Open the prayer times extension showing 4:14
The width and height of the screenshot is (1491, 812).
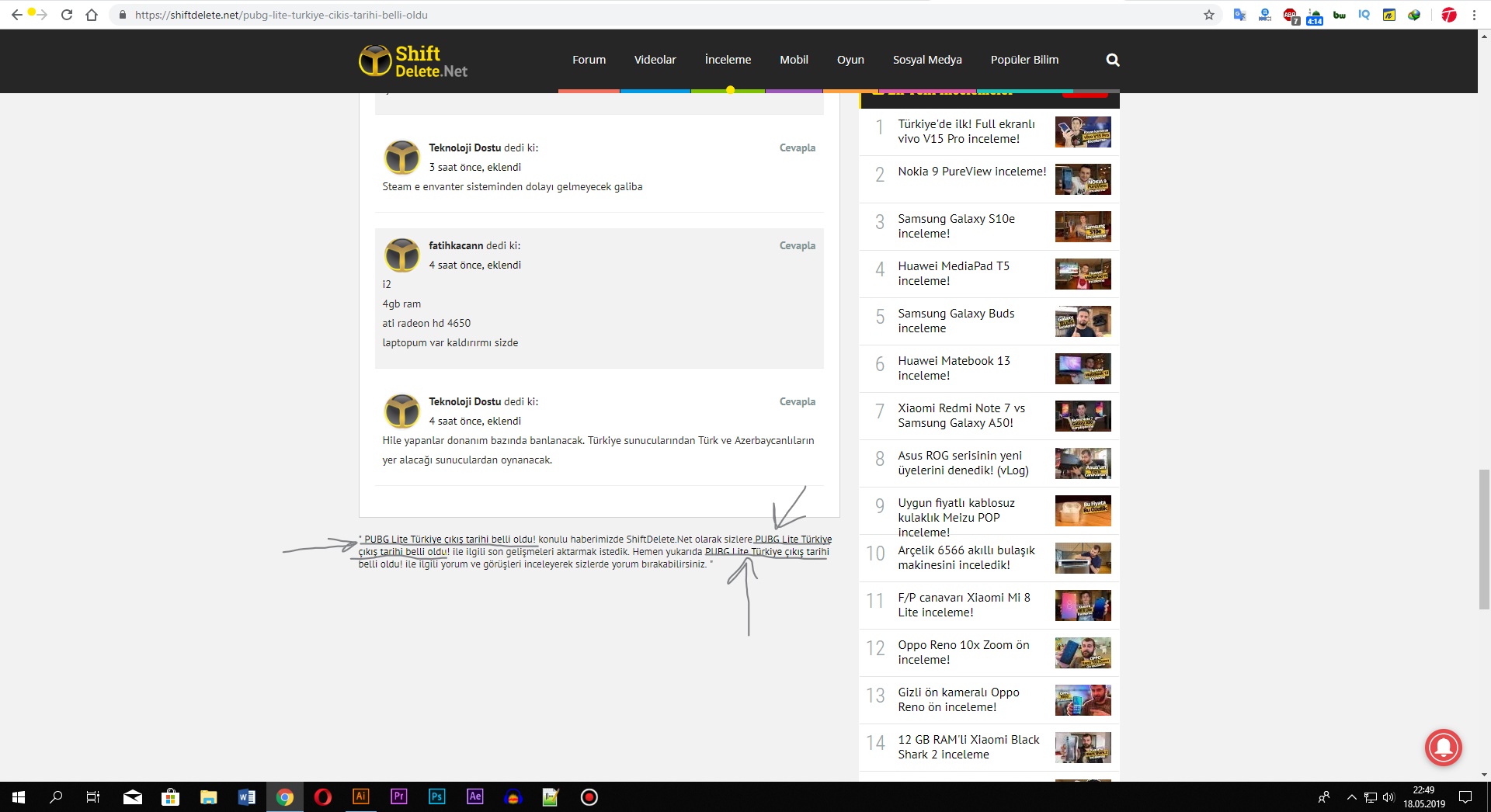pos(1315,16)
